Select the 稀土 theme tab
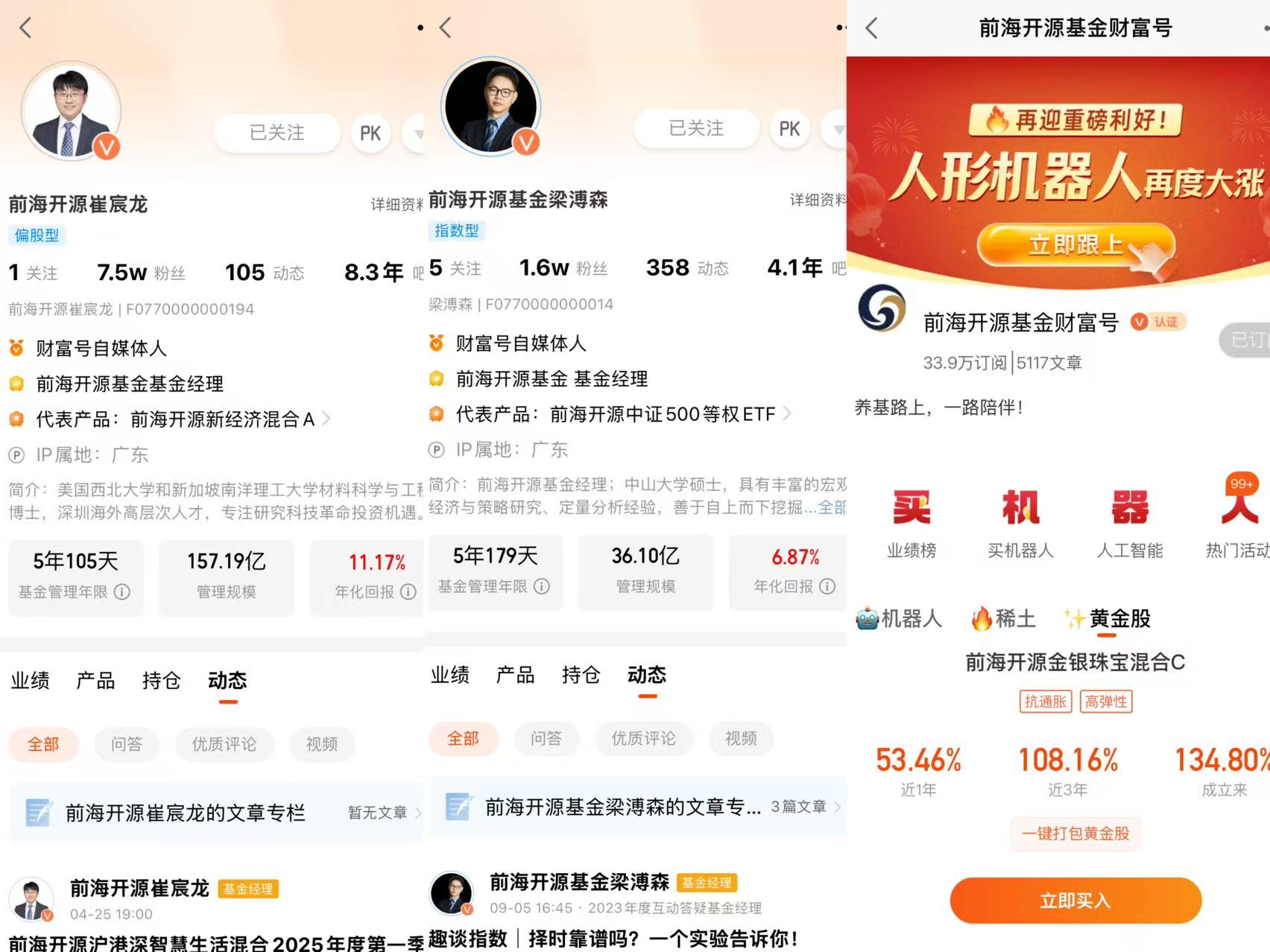Image resolution: width=1270 pixels, height=952 pixels. 1003,618
